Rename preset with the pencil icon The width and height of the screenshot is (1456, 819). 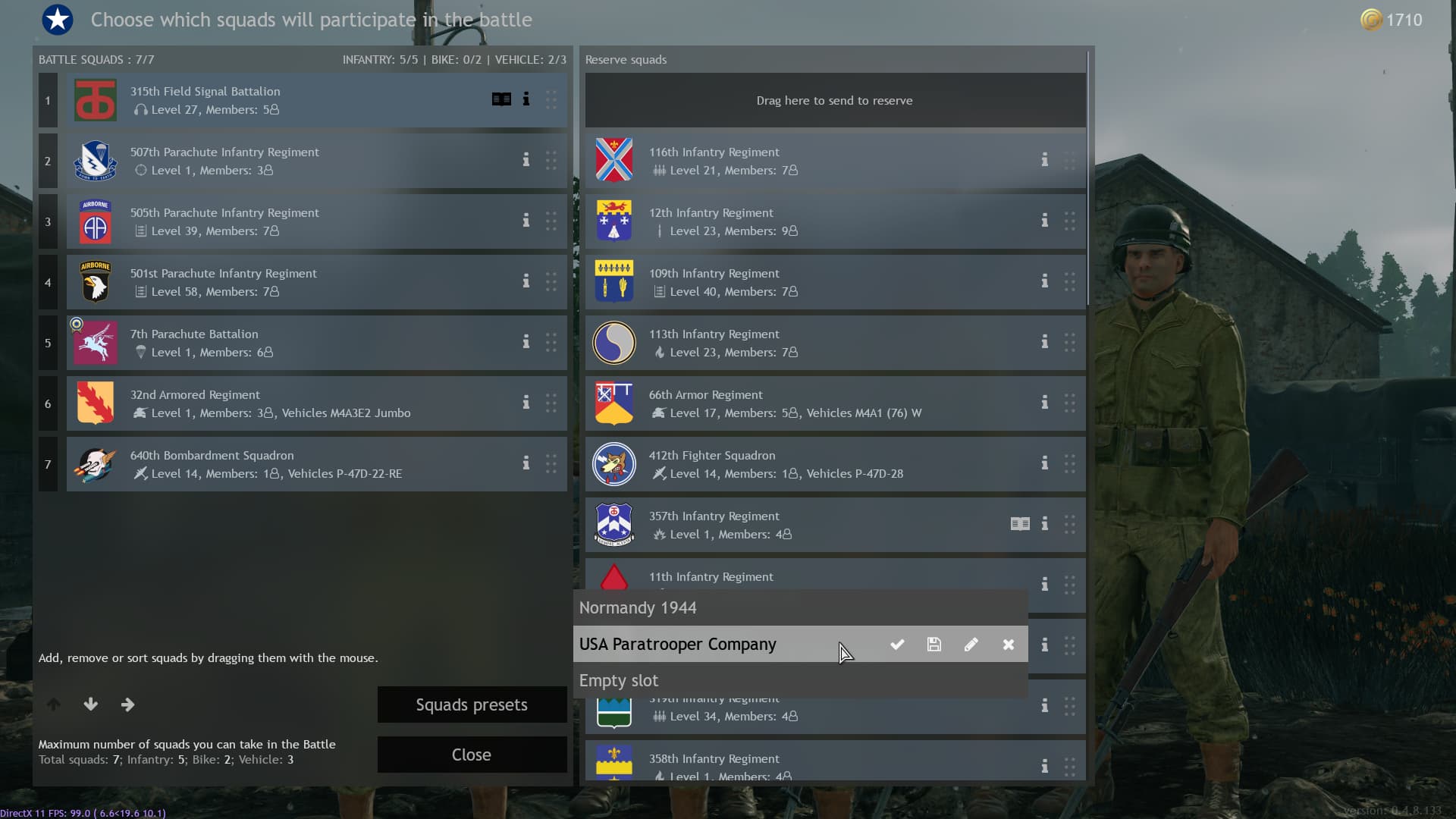tap(971, 645)
